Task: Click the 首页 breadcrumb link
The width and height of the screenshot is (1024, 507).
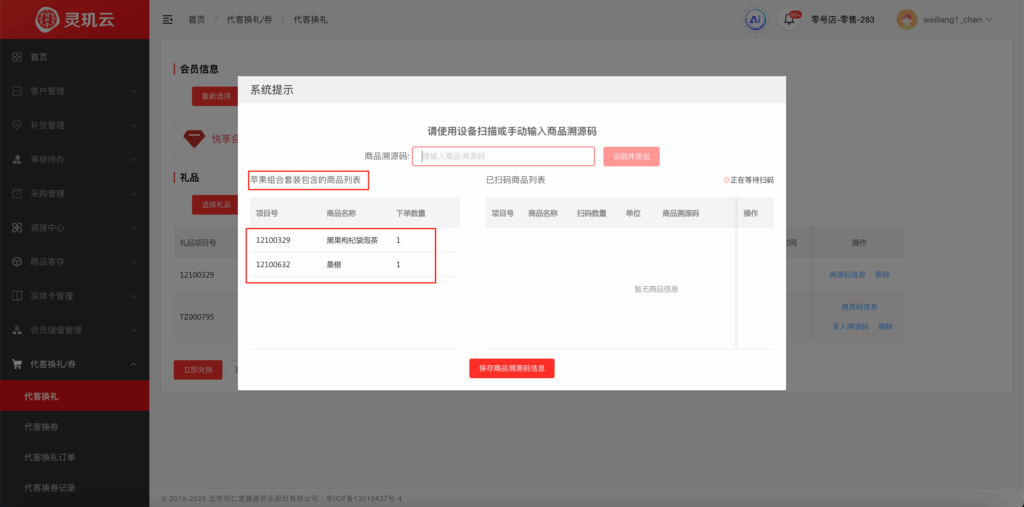Action: [x=197, y=19]
